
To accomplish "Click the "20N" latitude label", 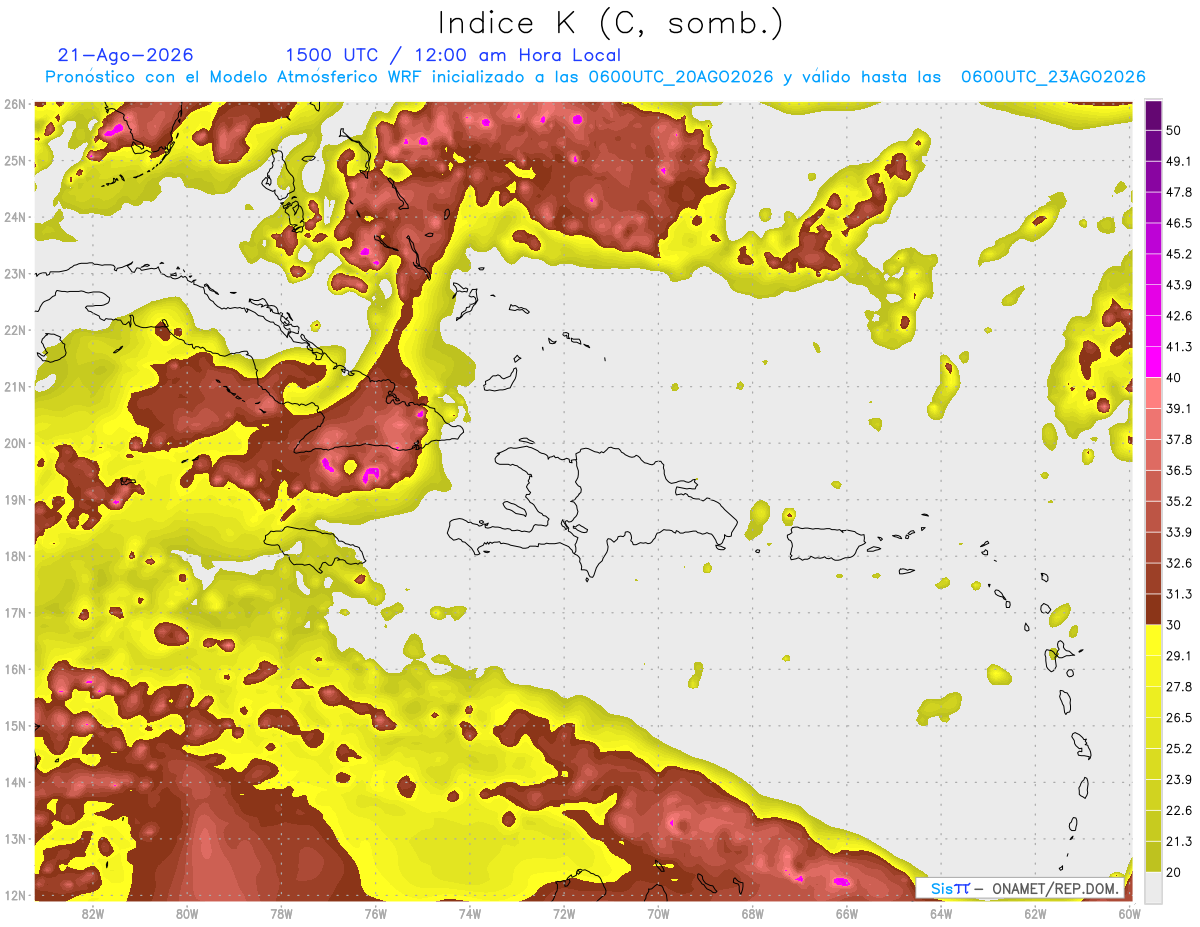I will pyautogui.click(x=14, y=443).
